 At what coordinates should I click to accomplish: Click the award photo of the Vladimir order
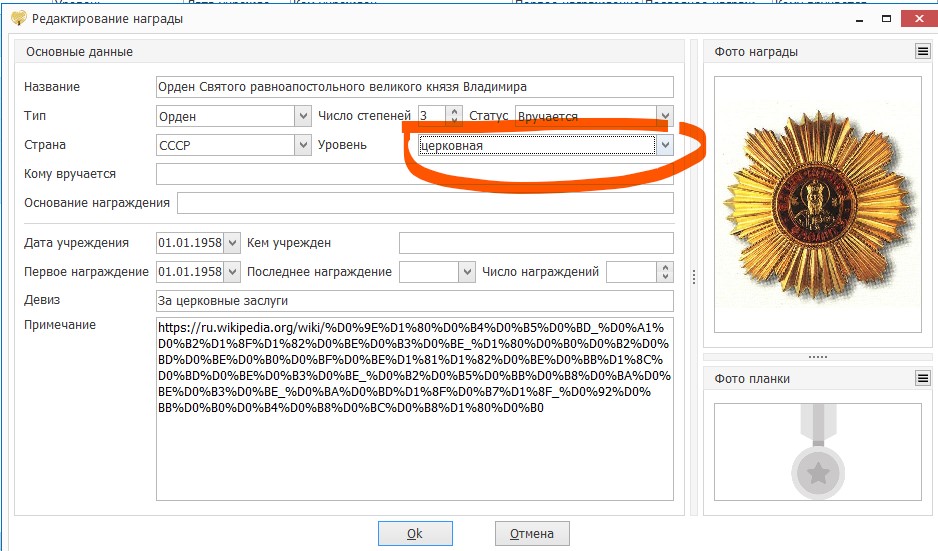[x=818, y=204]
